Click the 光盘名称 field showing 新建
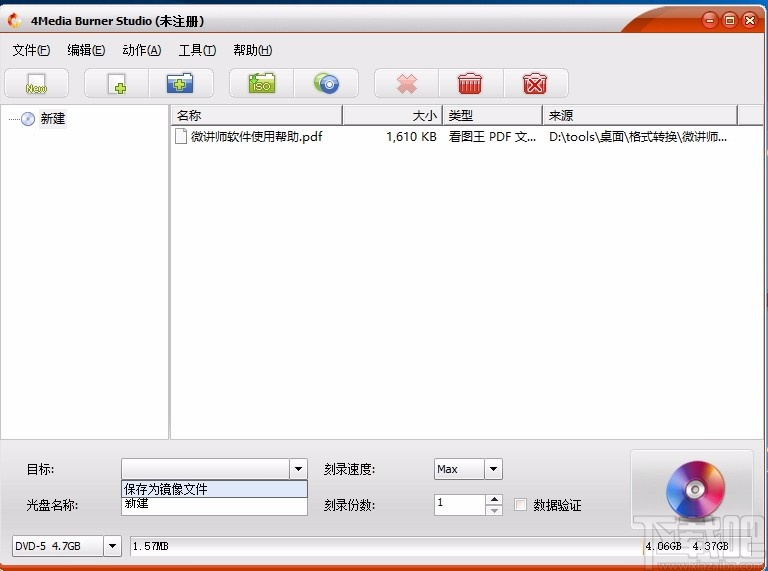This screenshot has height=571, width=768. click(x=215, y=506)
